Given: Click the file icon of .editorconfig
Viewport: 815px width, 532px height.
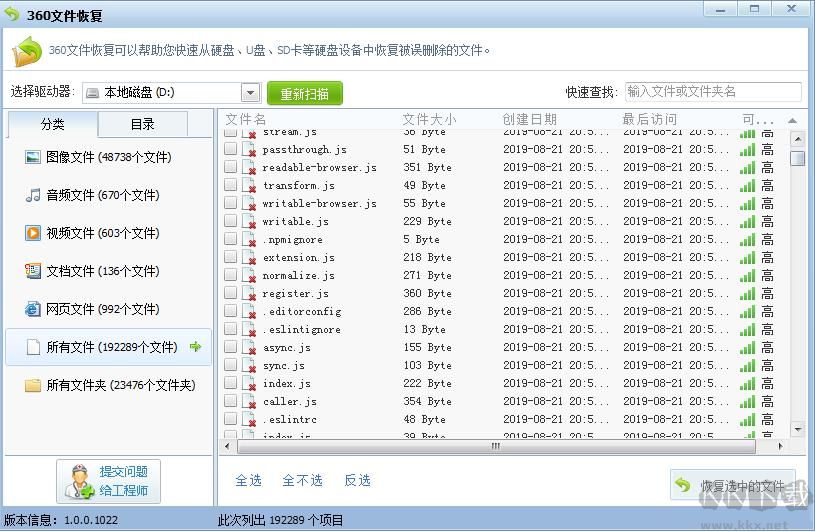Looking at the screenshot, I should tap(249, 312).
